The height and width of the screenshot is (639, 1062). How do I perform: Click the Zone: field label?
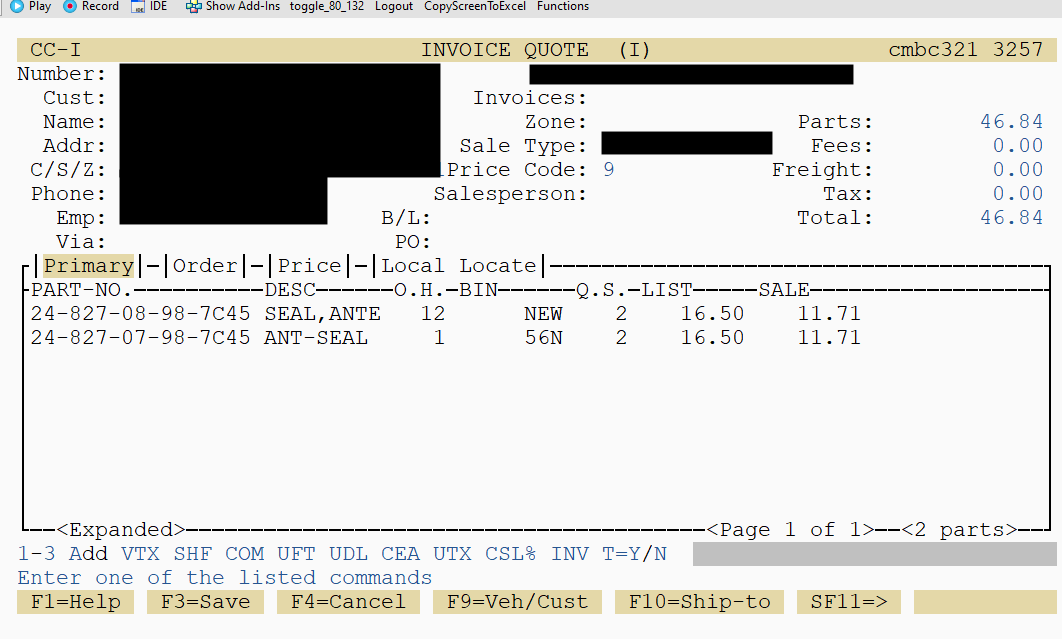pos(555,121)
